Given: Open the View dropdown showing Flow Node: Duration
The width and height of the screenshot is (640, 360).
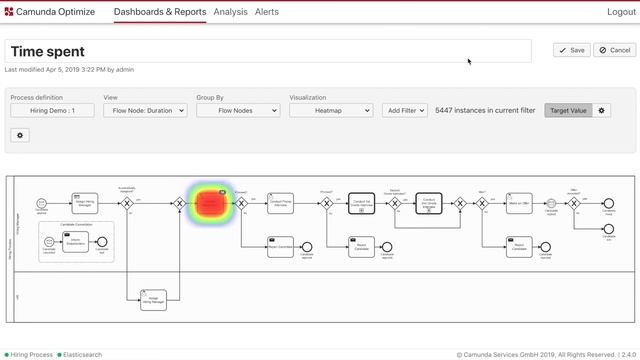Looking at the screenshot, I should tap(145, 111).
